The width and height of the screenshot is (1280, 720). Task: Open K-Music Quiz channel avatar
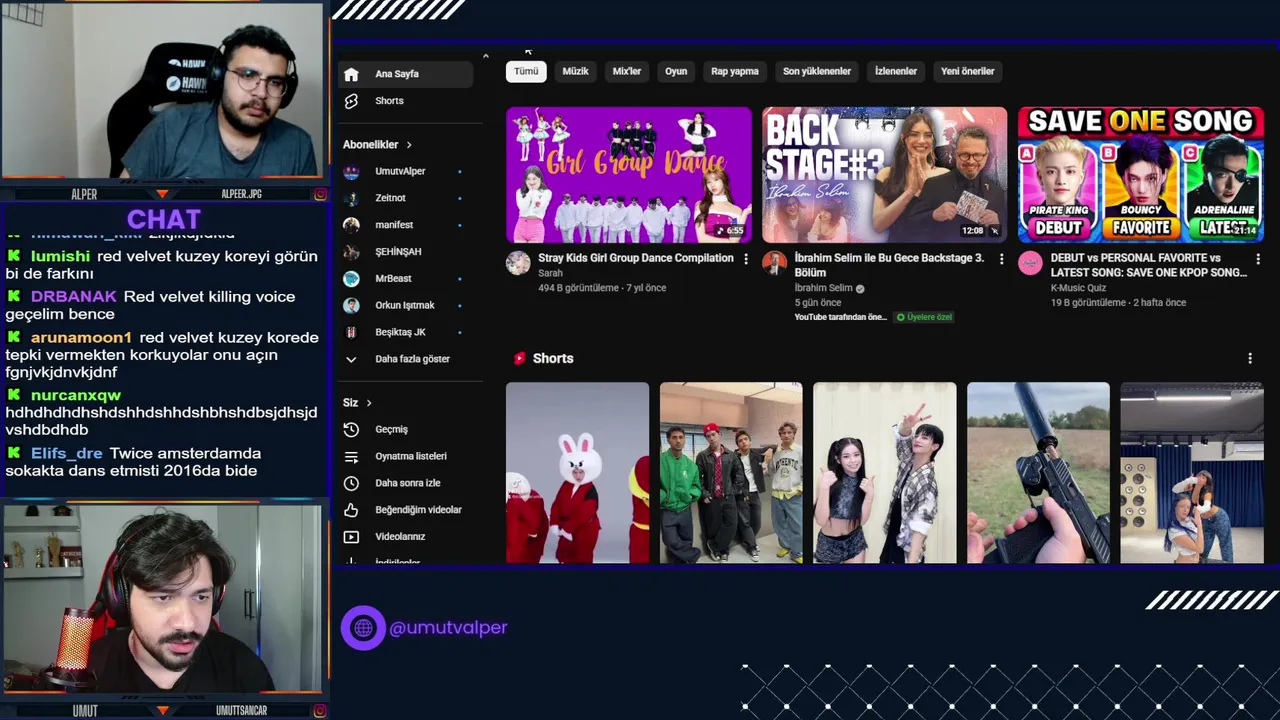(x=1030, y=263)
